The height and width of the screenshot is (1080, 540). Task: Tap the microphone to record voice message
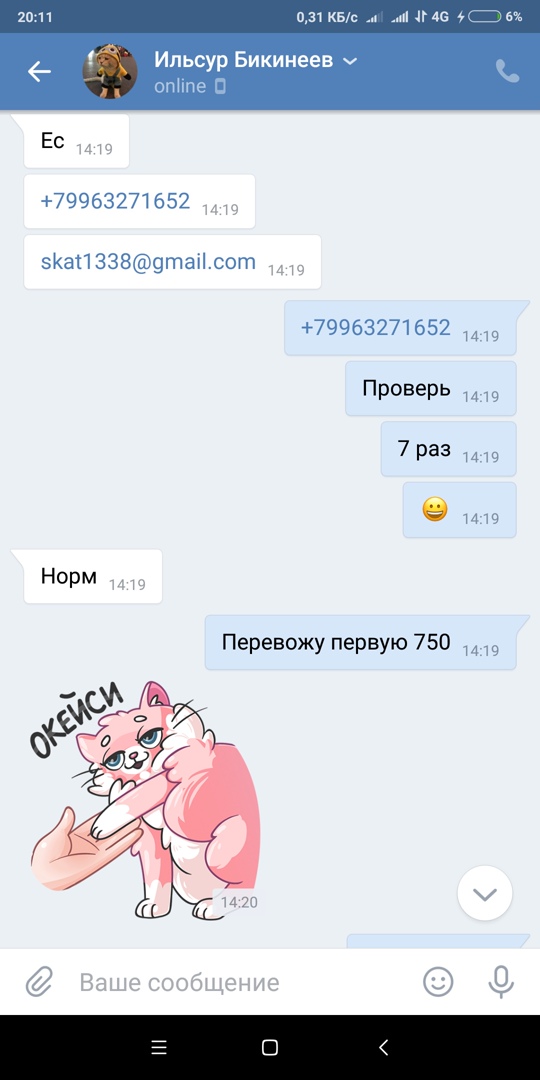click(x=501, y=982)
